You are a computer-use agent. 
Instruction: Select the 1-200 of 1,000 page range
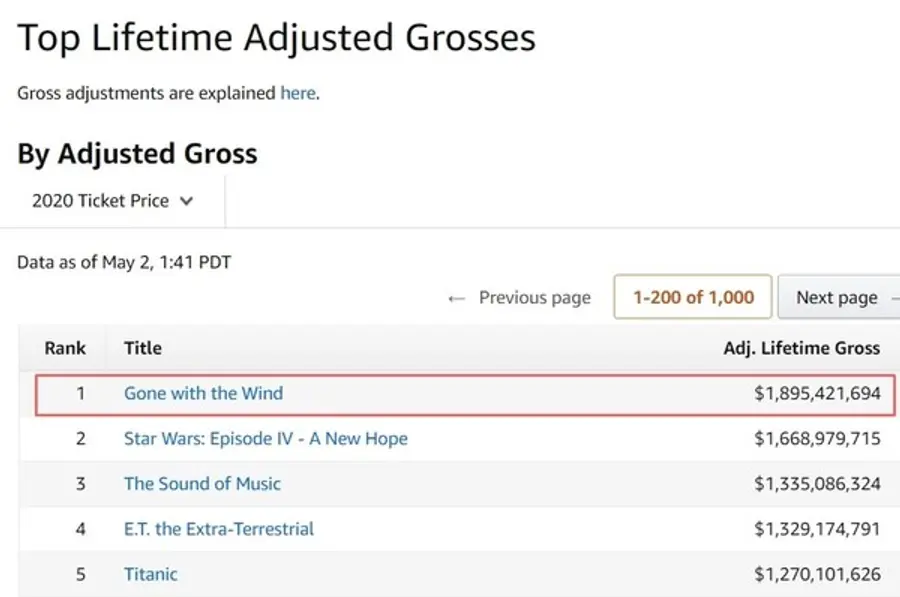coord(693,297)
